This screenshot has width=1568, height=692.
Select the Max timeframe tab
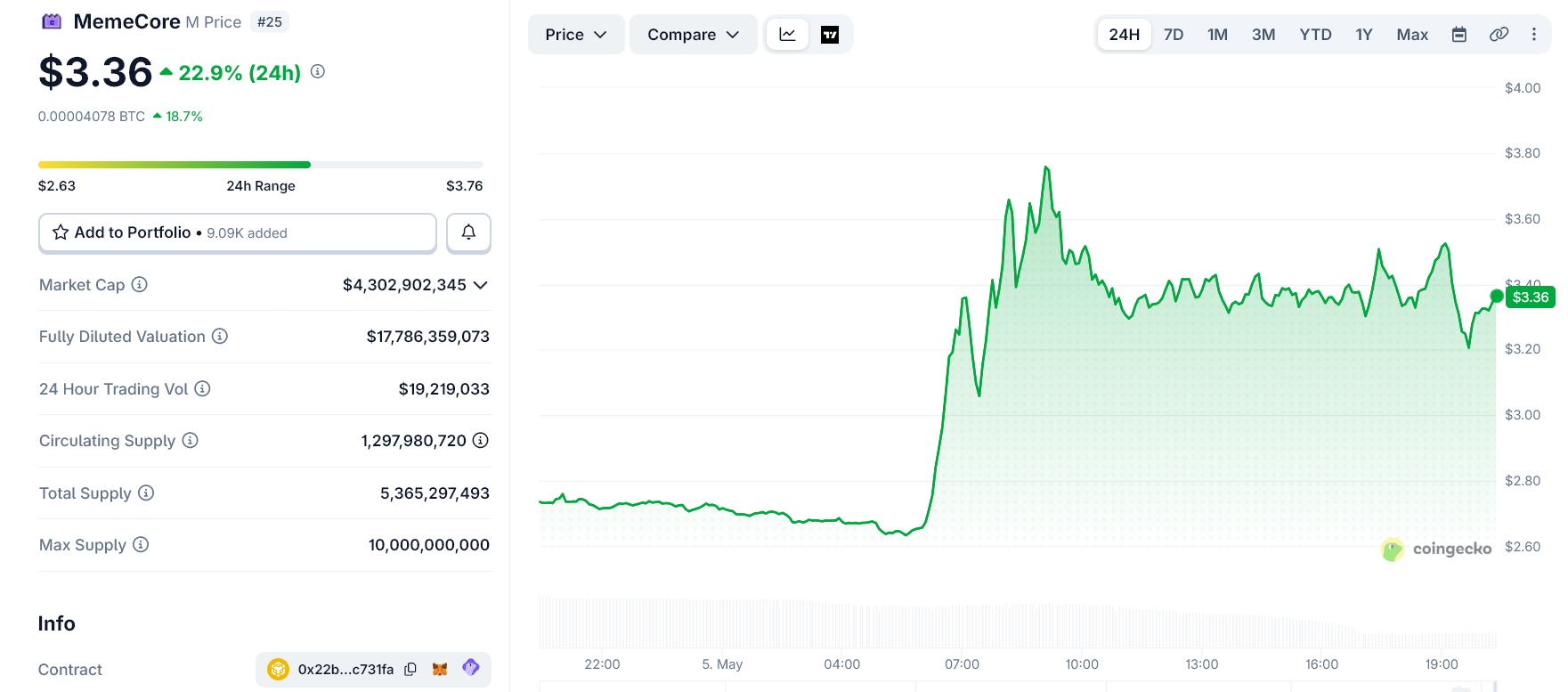point(1412,35)
